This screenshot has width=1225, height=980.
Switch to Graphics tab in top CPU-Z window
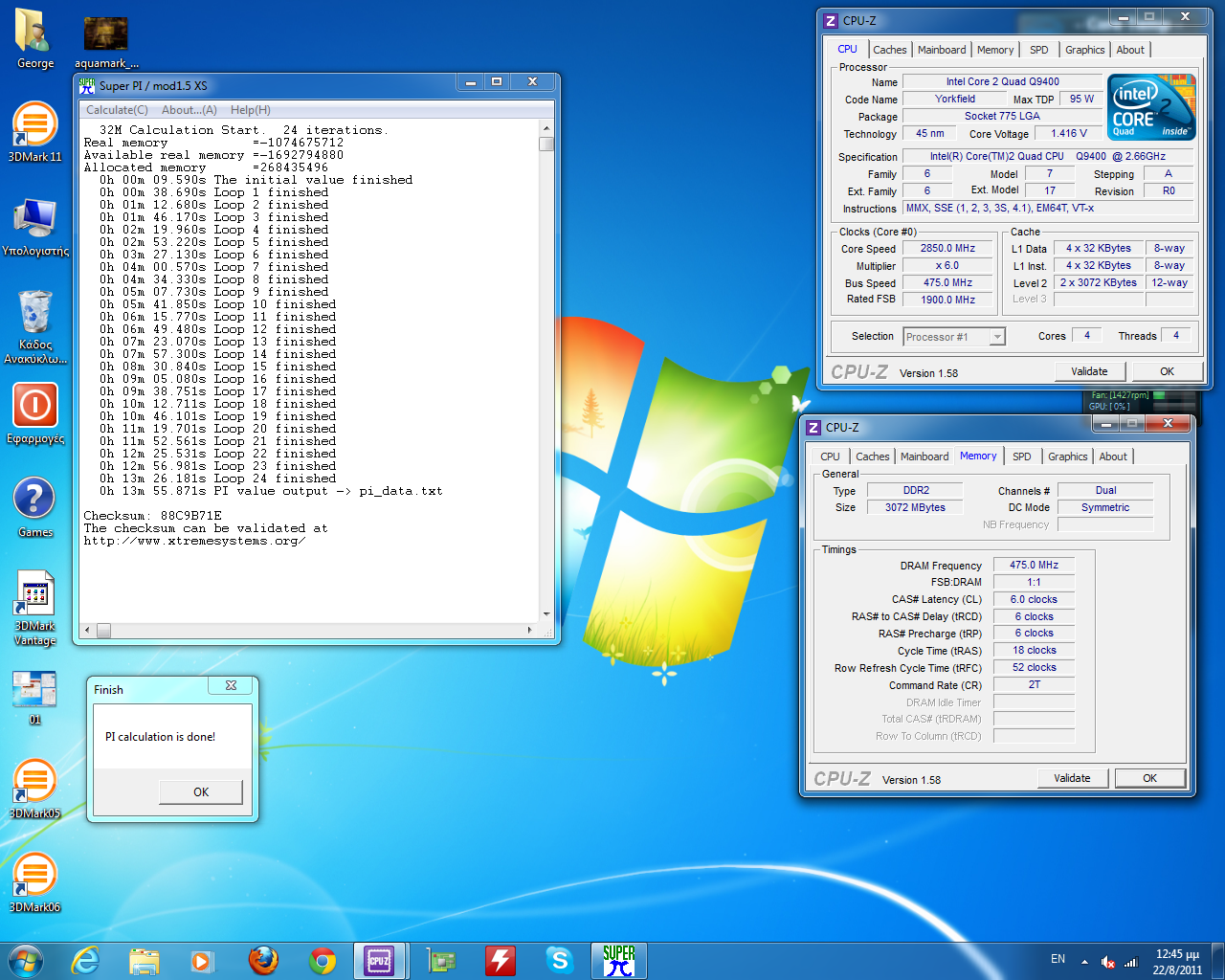click(1085, 50)
